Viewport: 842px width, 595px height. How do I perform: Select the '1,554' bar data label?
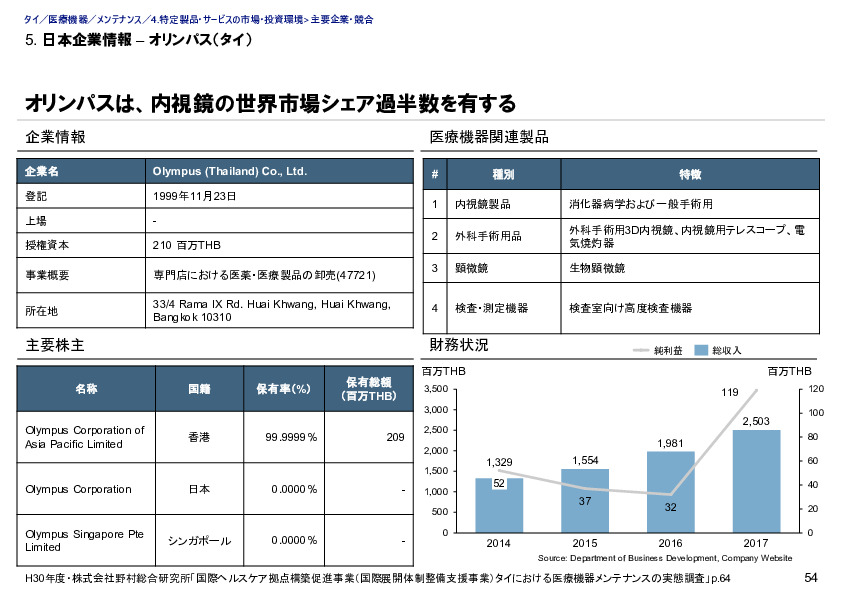585,460
